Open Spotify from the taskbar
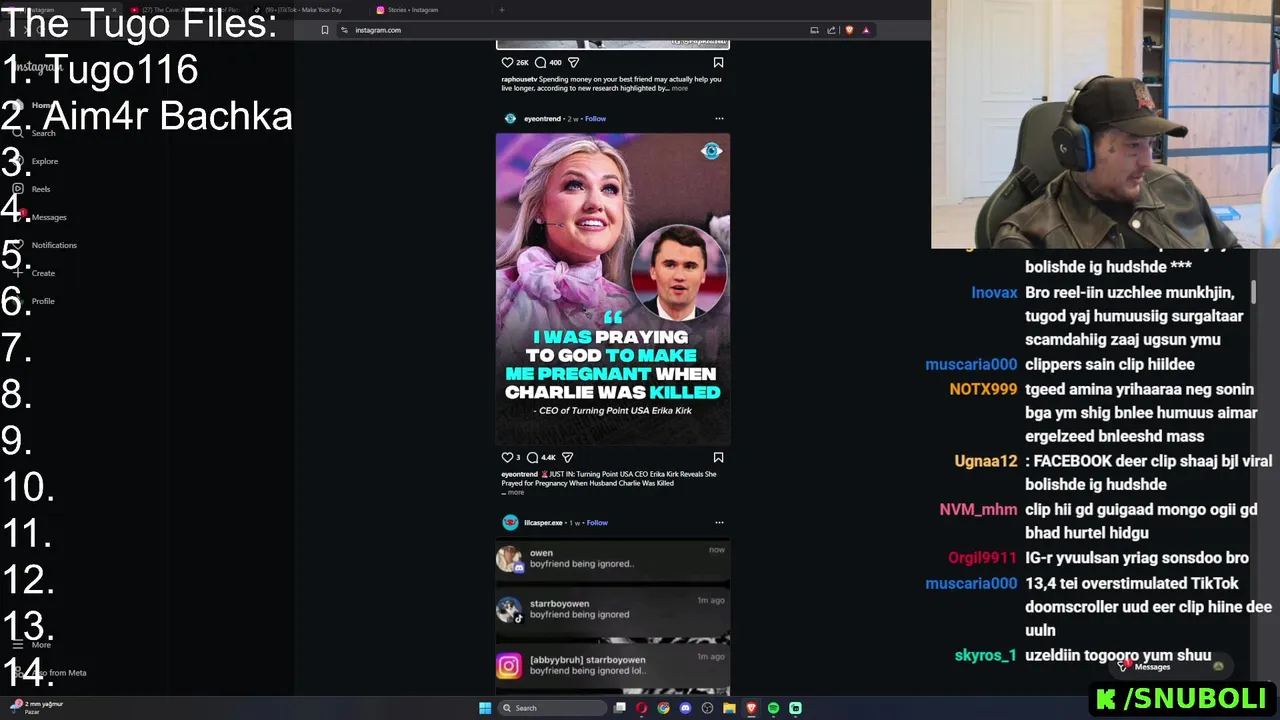The image size is (1280, 720). [x=773, y=708]
